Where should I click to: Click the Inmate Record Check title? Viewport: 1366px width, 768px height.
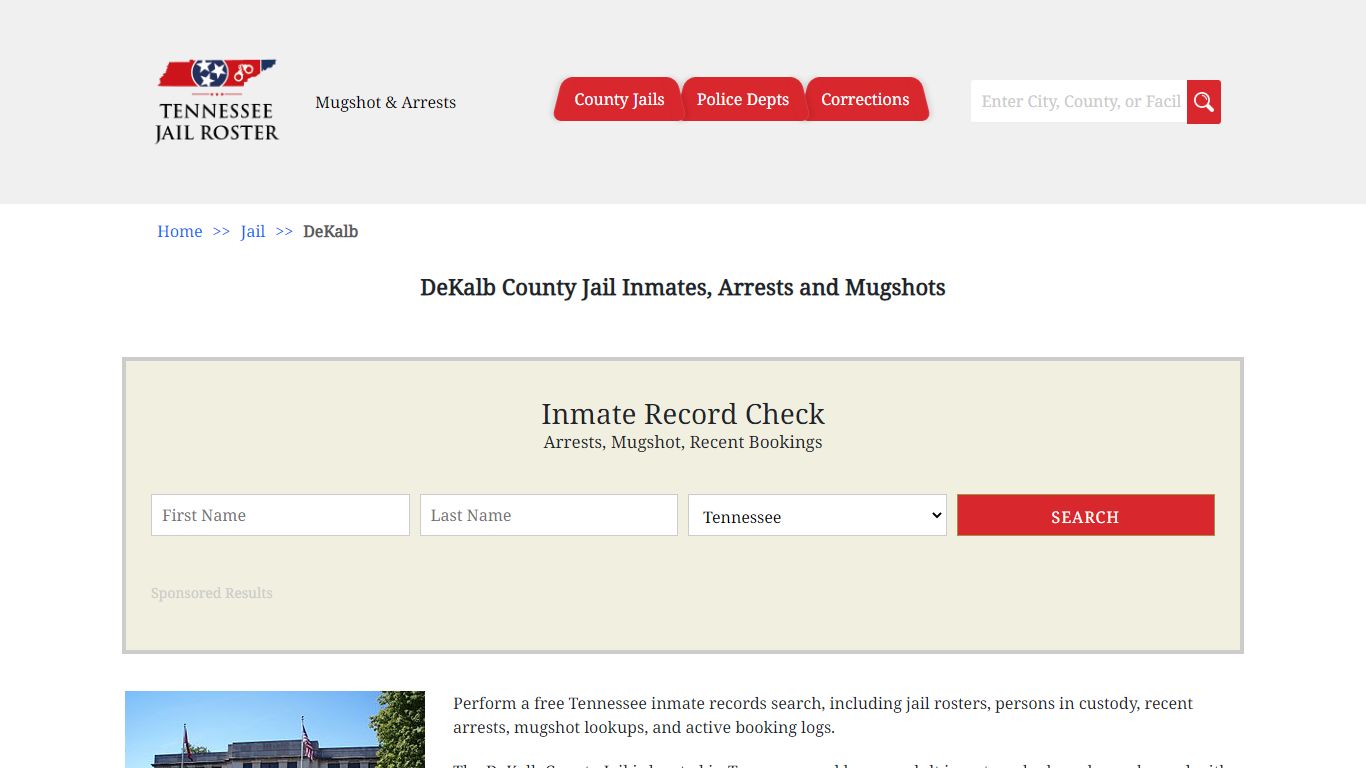click(683, 414)
